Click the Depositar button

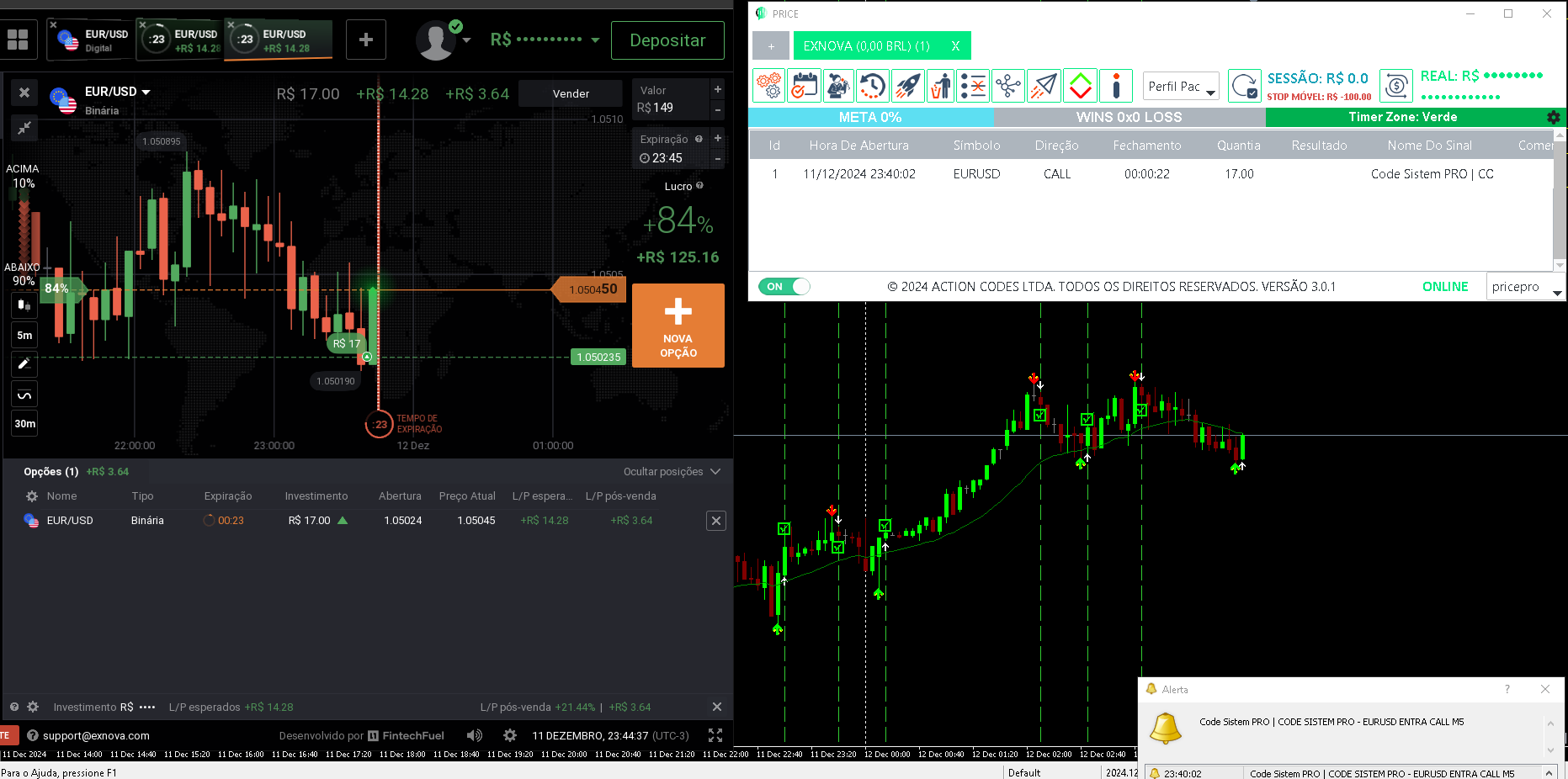667,40
